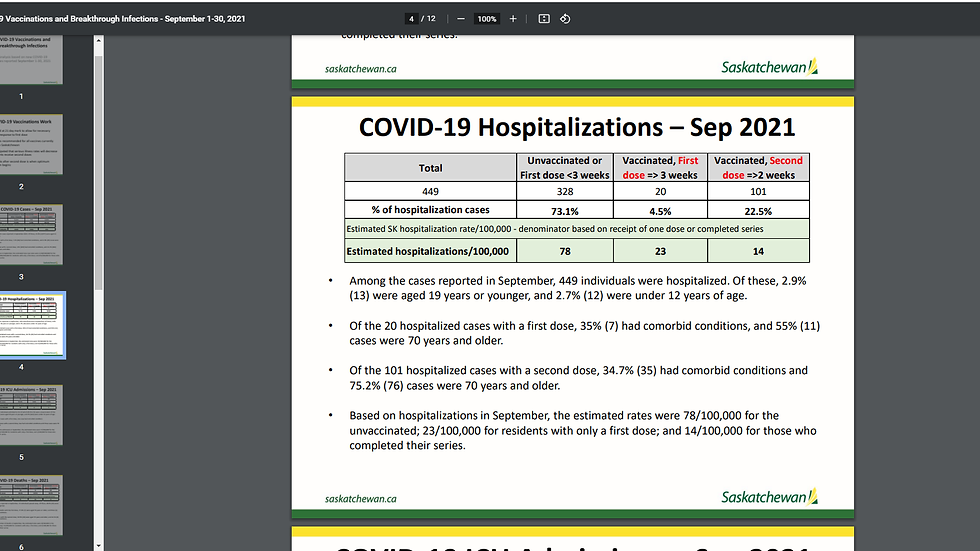Screen dimensions: 980x551
Task: Click Saskatchewan logo on the upper slide footer
Action: click(x=769, y=67)
